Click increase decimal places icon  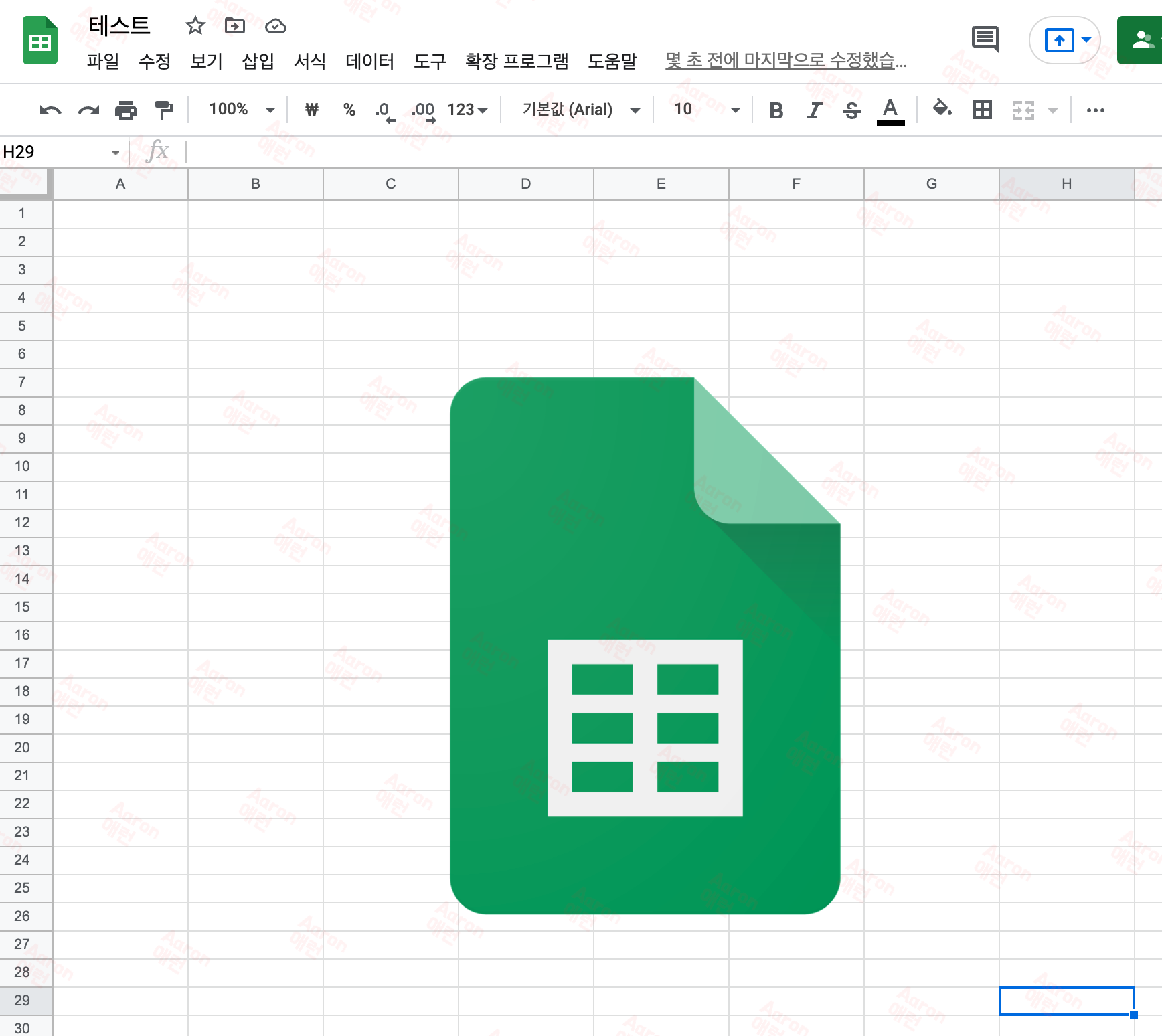click(x=424, y=110)
